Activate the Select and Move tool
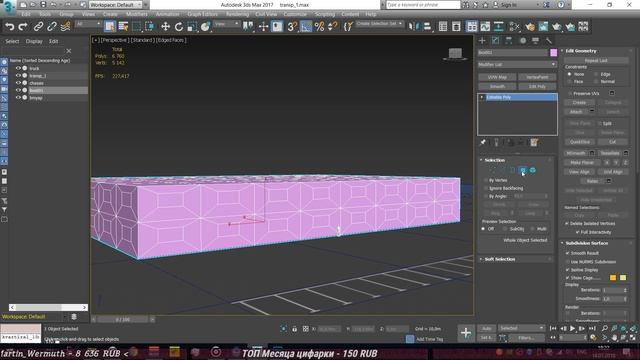The image size is (640, 360). [165, 27]
